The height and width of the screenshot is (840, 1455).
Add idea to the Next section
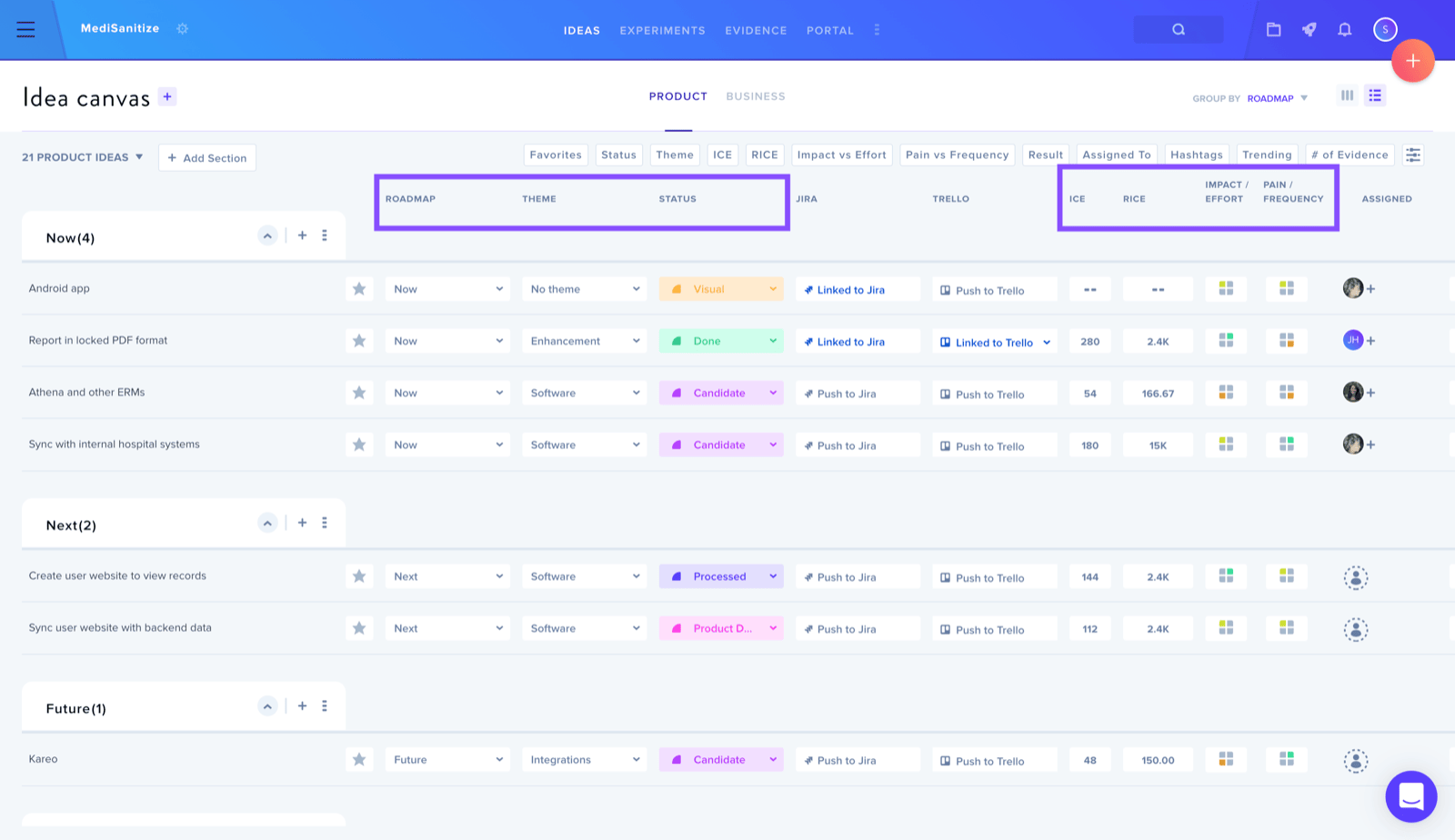[x=302, y=523]
